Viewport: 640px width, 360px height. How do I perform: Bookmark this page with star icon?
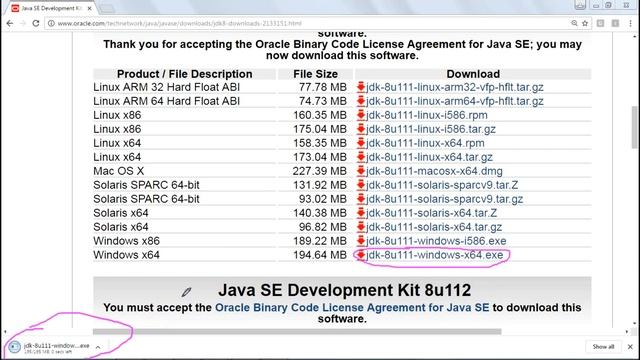click(585, 23)
